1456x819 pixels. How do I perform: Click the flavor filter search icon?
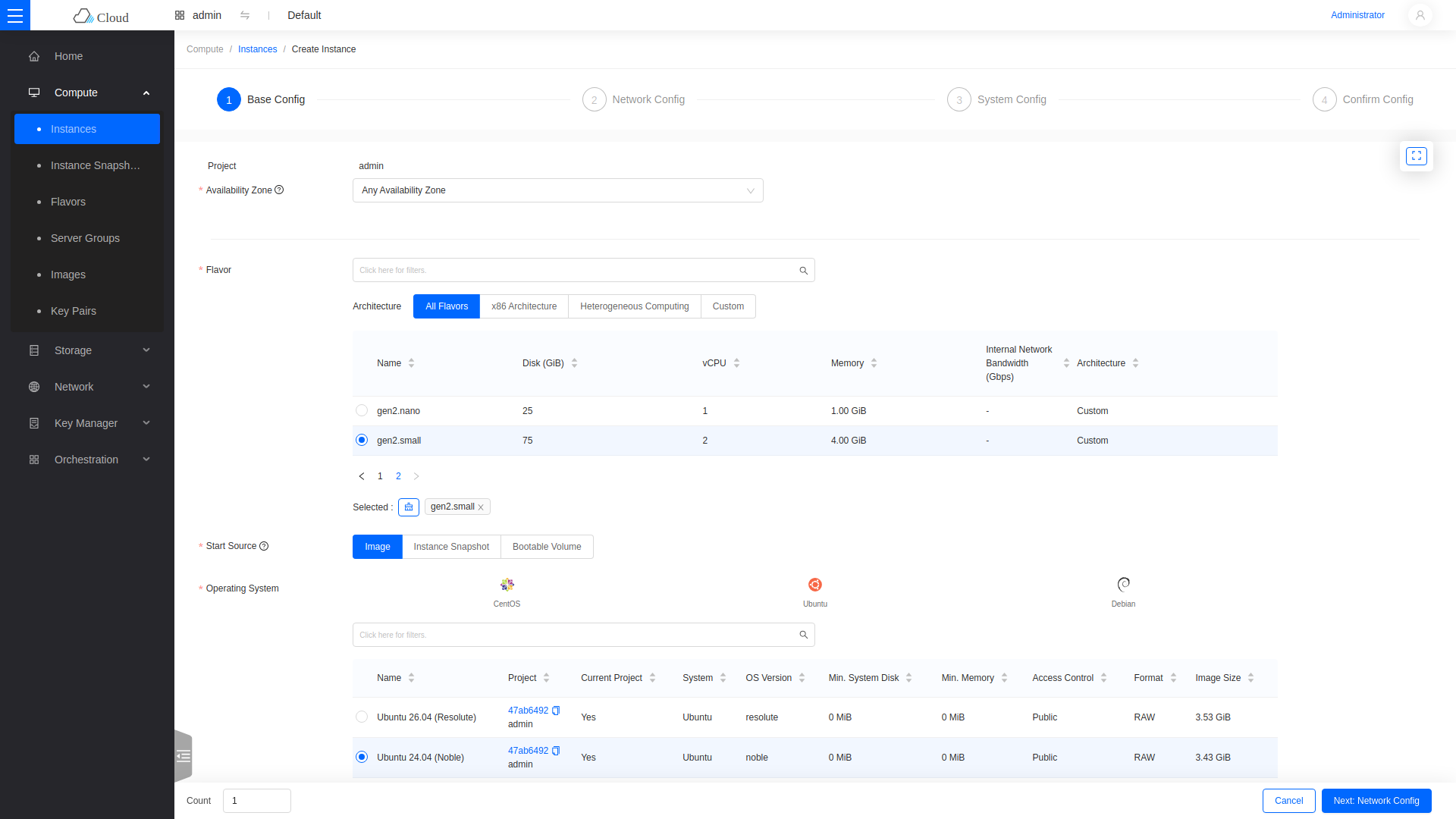(x=803, y=271)
